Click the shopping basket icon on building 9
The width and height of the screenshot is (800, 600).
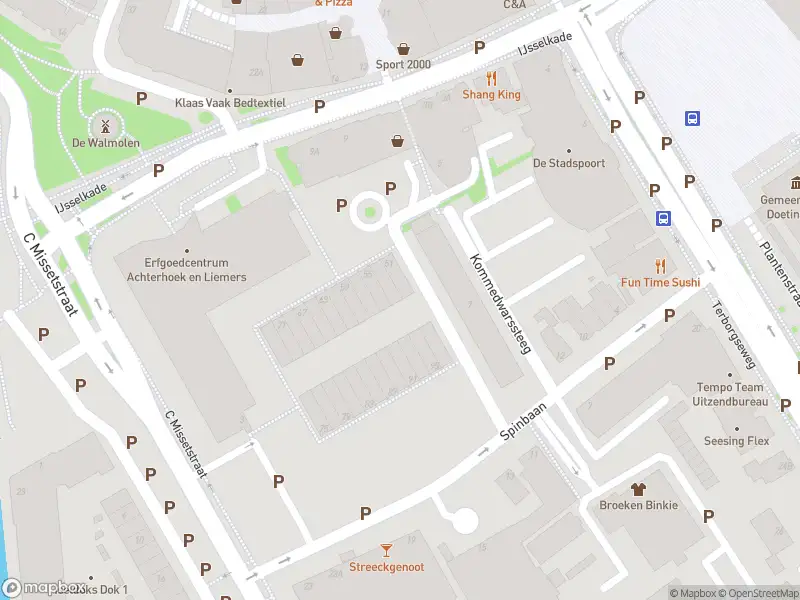coord(397,141)
